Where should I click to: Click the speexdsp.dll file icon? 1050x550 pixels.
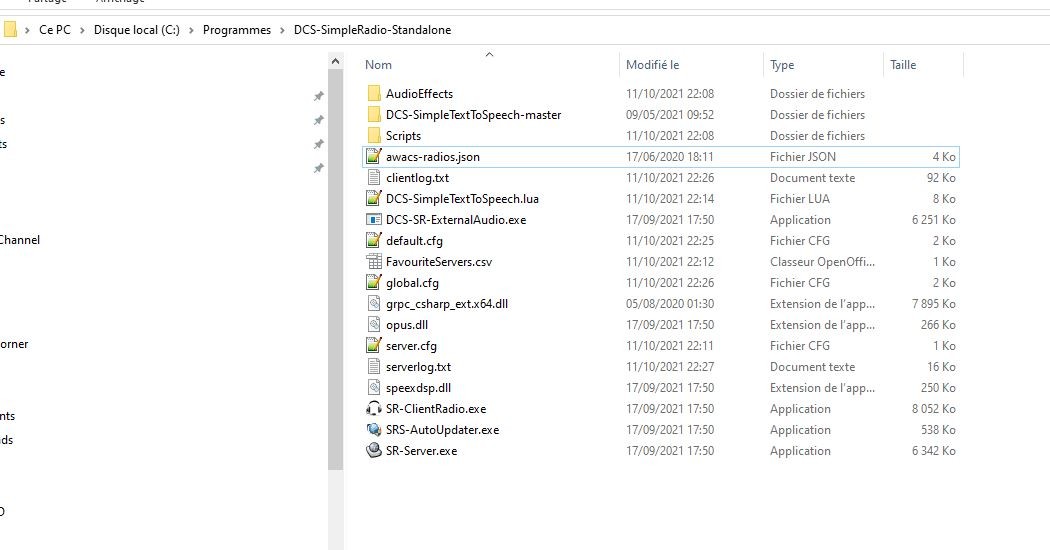pyautogui.click(x=374, y=388)
